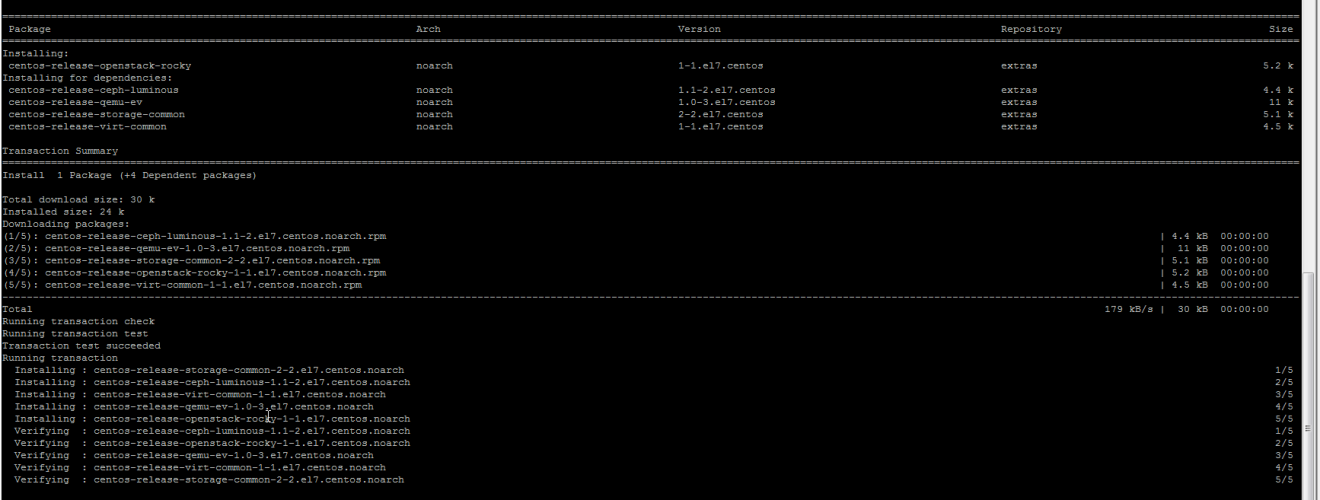
Task: Click the Installing virt-common 3/5 line
Action: 654,394
